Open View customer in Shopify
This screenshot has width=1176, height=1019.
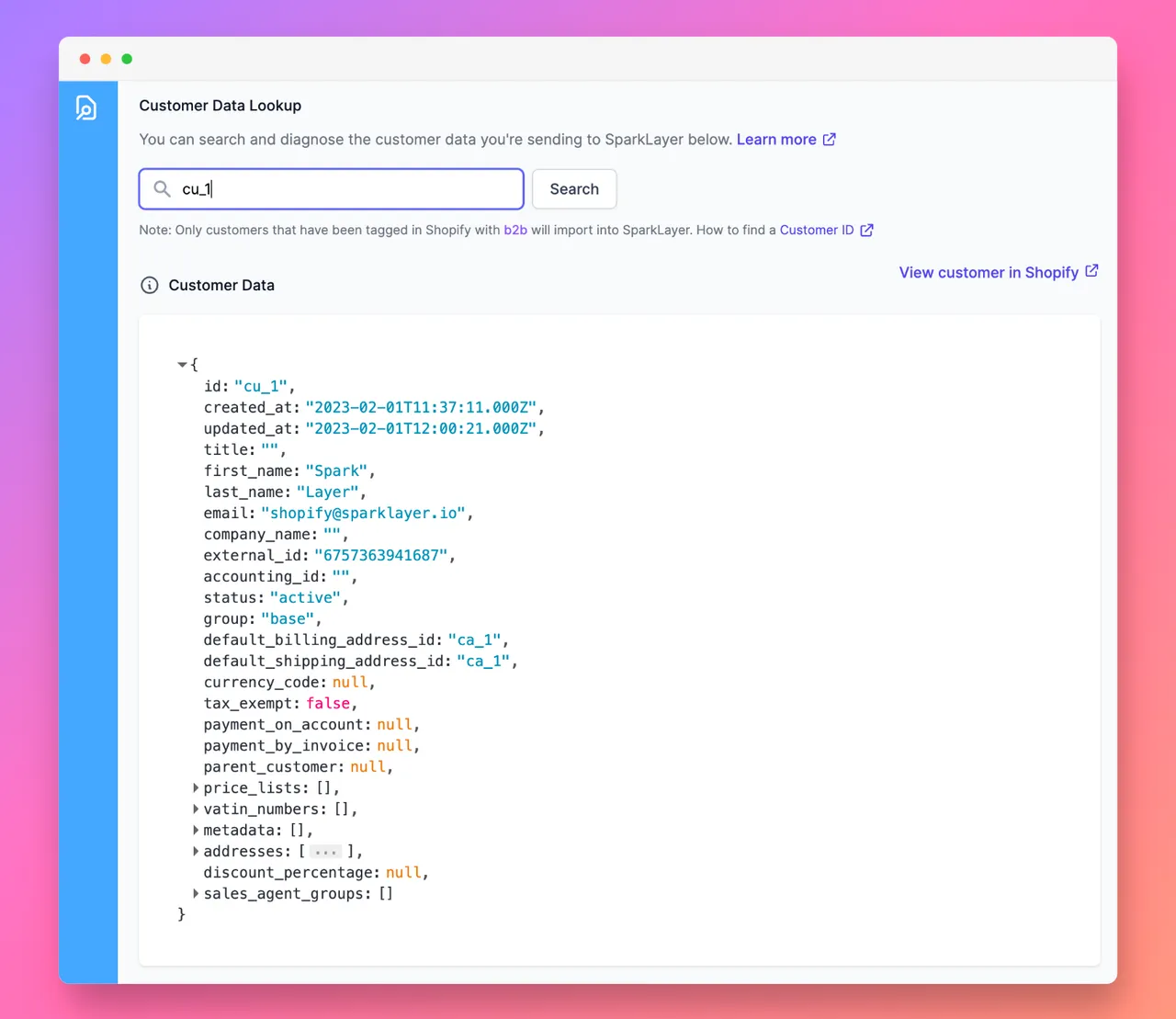coord(988,272)
